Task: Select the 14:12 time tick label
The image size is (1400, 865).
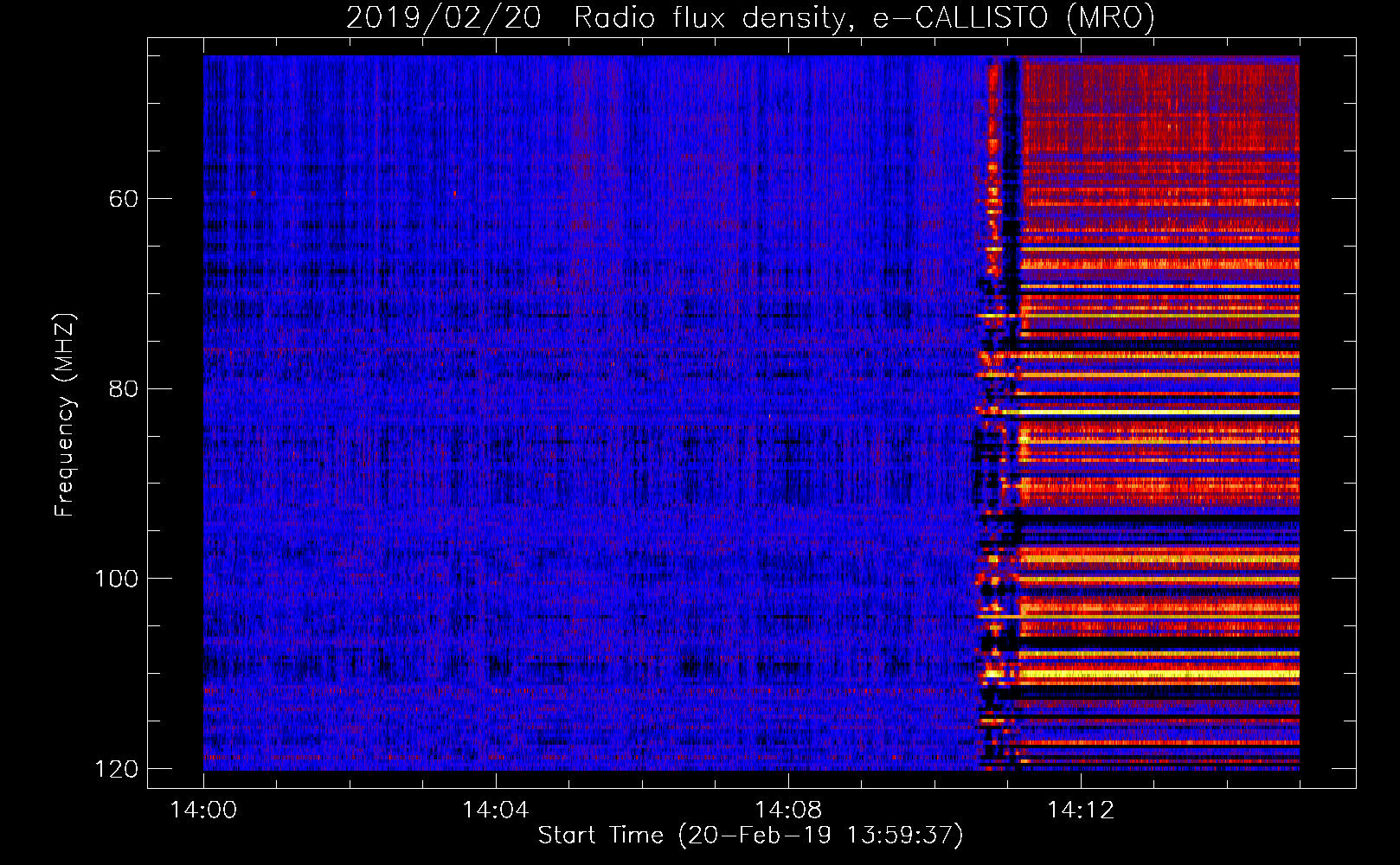Action: point(1080,811)
